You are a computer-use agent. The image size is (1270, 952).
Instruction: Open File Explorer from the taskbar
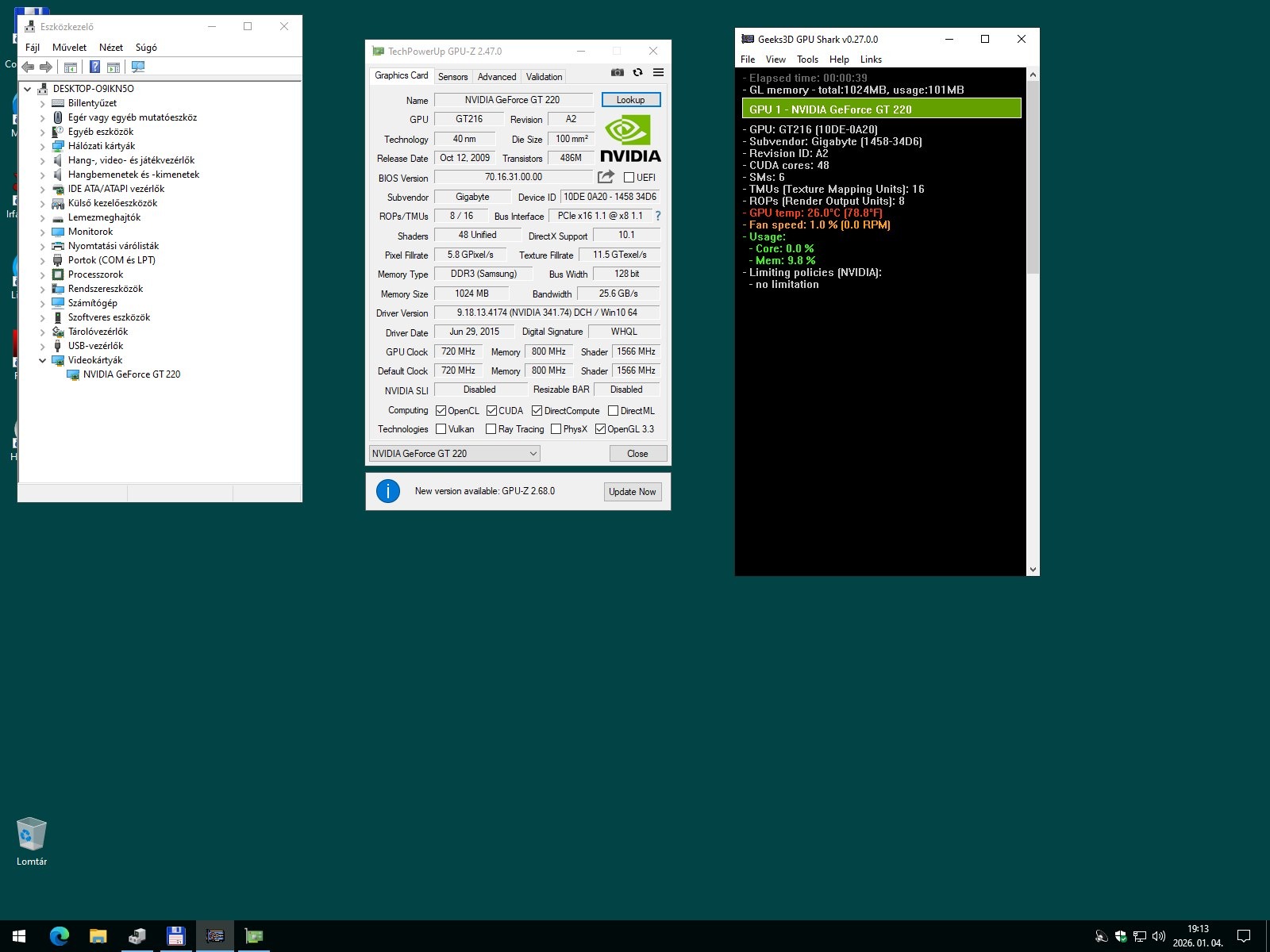point(98,936)
